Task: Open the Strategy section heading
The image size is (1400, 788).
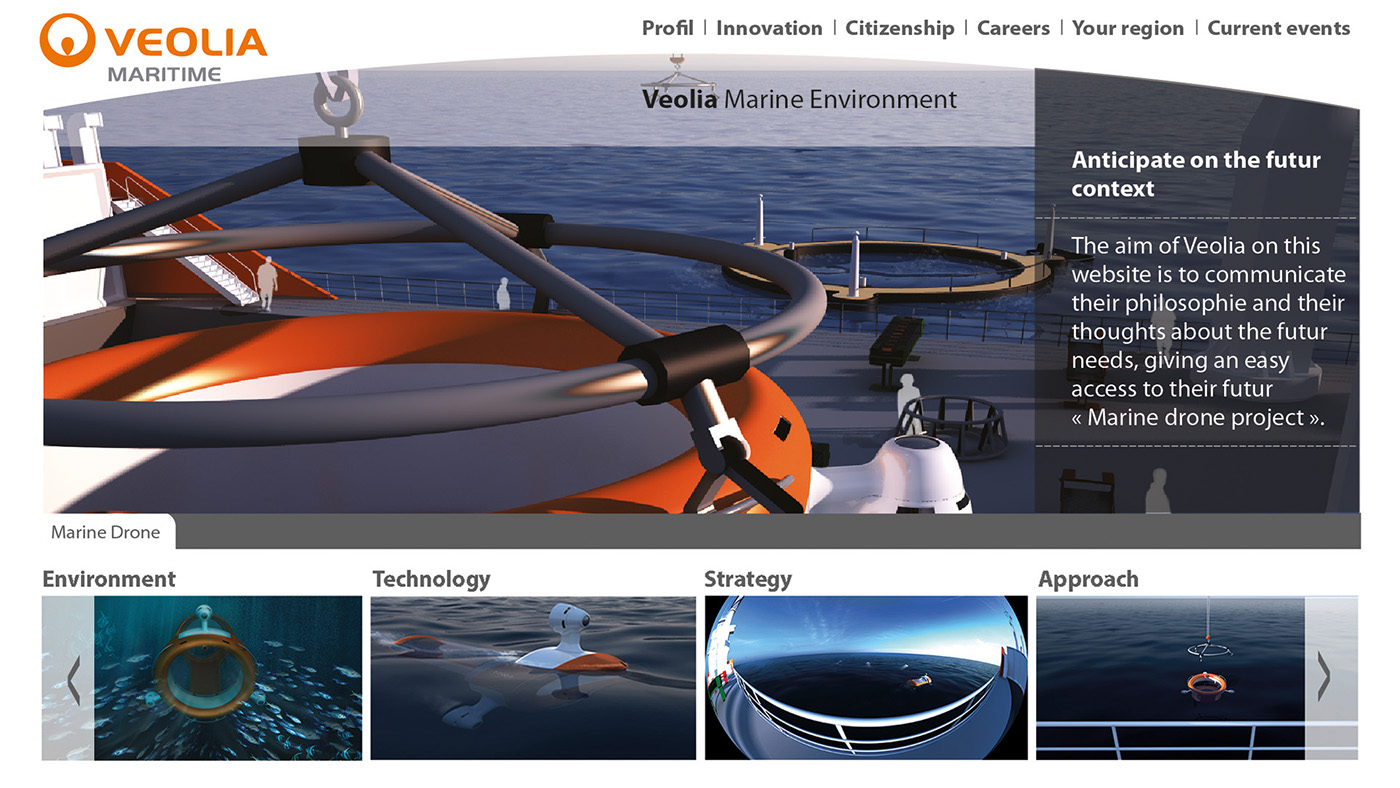Action: click(748, 579)
